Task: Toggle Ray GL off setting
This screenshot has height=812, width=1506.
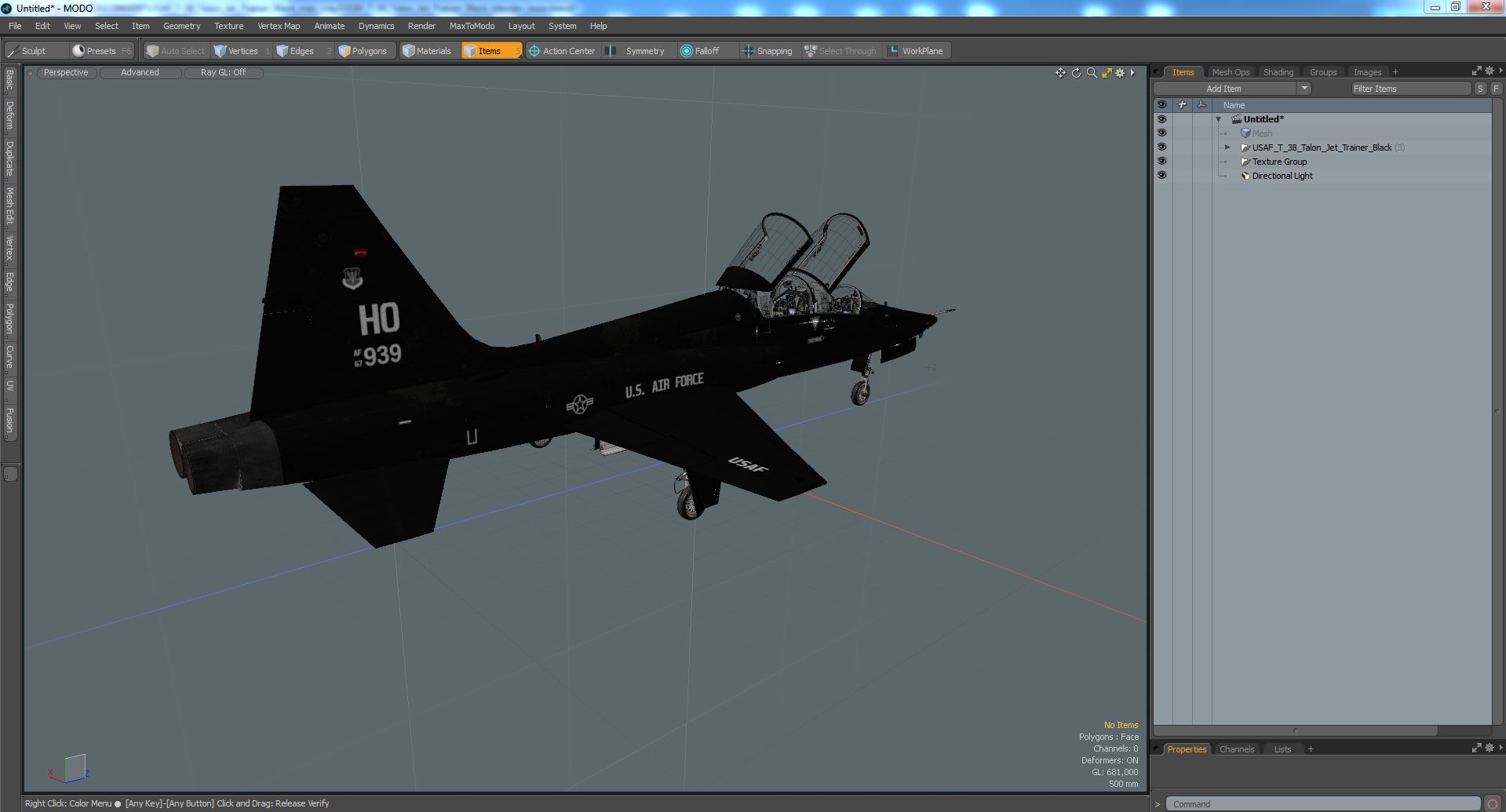Action: 223,72
